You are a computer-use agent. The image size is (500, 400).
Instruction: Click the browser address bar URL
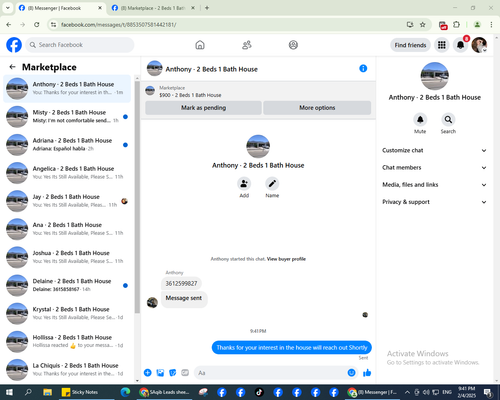click(119, 25)
